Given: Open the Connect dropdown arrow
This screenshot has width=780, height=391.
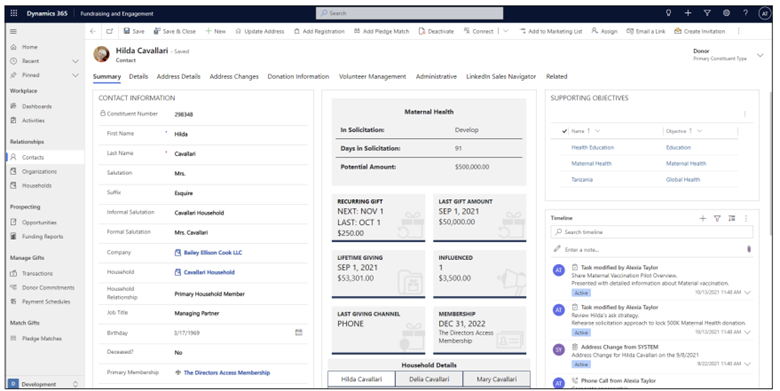Looking at the screenshot, I should (506, 31).
